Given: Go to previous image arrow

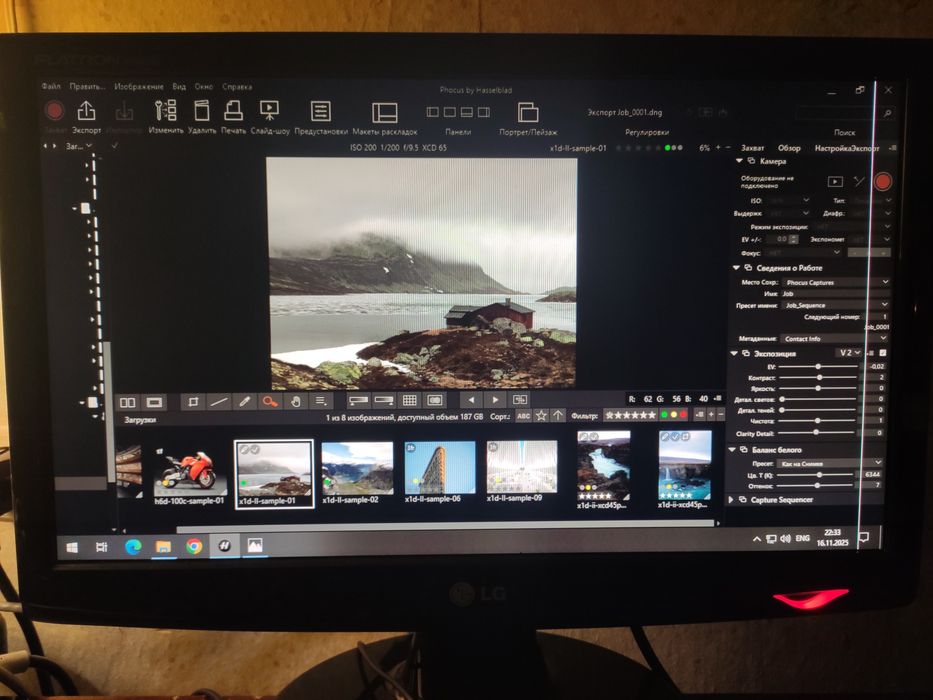Looking at the screenshot, I should click(471, 400).
